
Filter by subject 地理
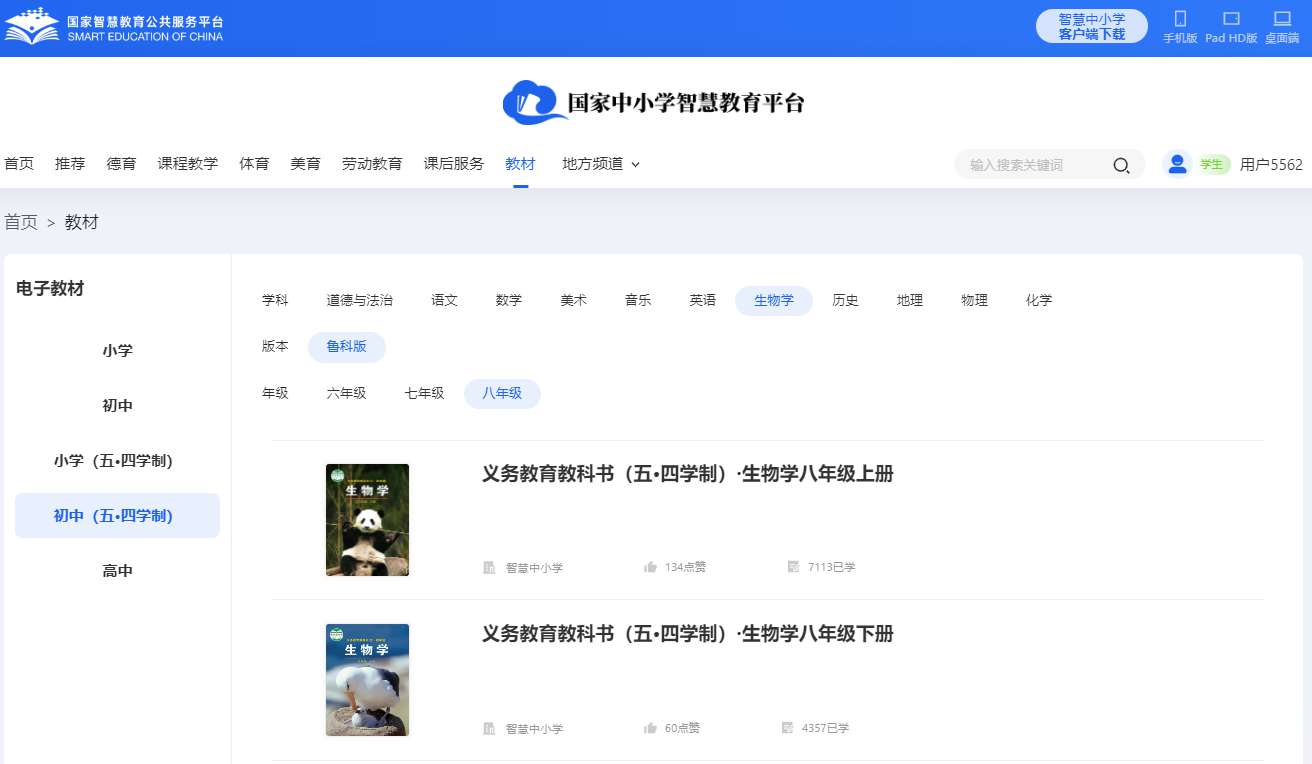coord(910,300)
